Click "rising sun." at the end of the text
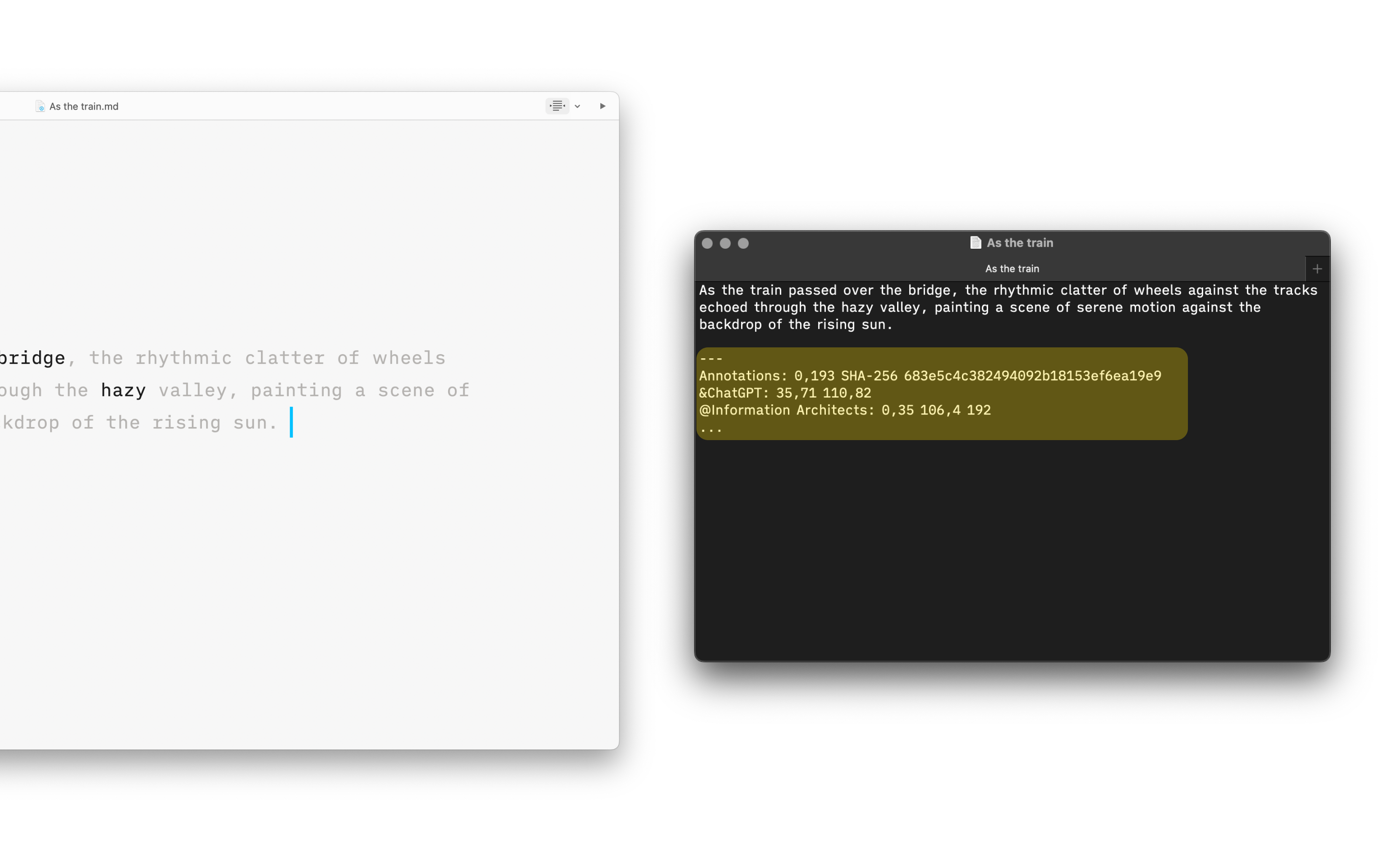 point(215,422)
